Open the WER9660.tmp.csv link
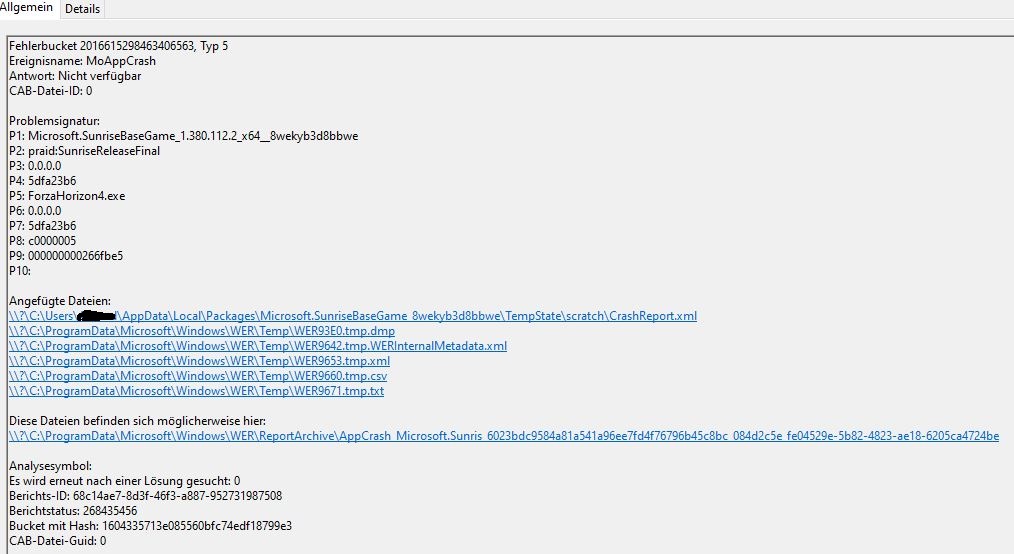This screenshot has height=554, width=1014. 198,376
